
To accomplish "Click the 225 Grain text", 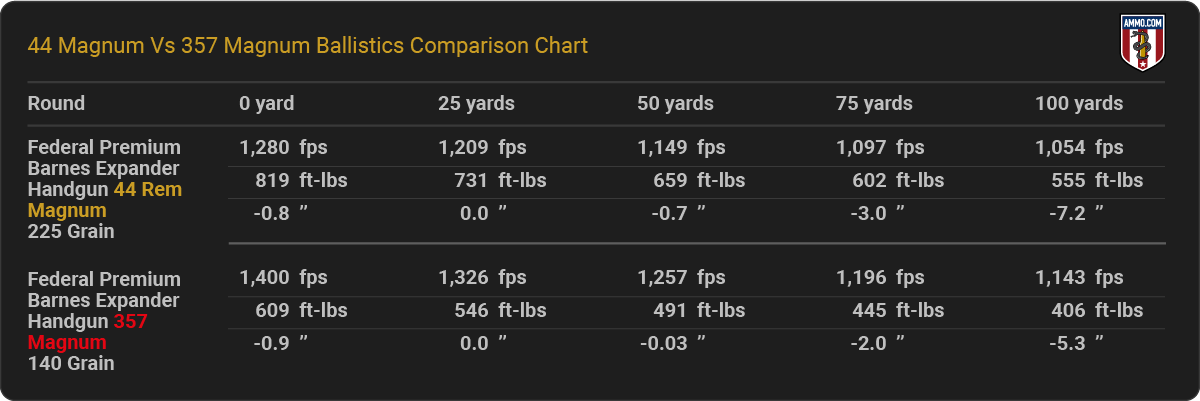I will [71, 231].
